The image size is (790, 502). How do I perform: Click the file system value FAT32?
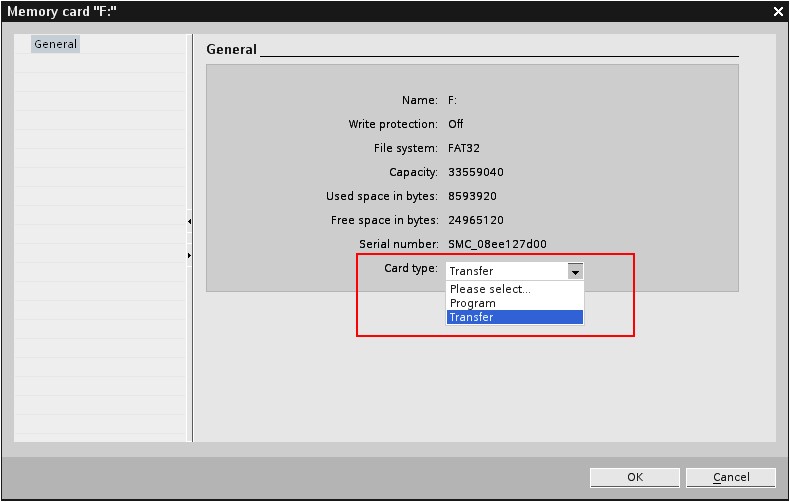[465, 148]
